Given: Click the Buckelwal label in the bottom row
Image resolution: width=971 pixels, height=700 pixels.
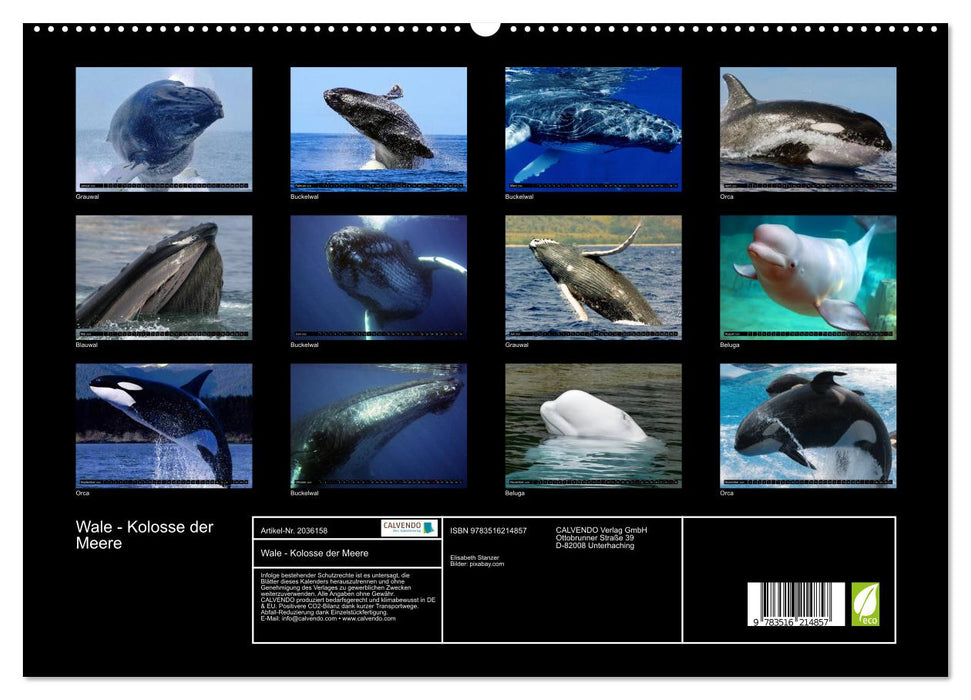Looking at the screenshot, I should 305,491.
